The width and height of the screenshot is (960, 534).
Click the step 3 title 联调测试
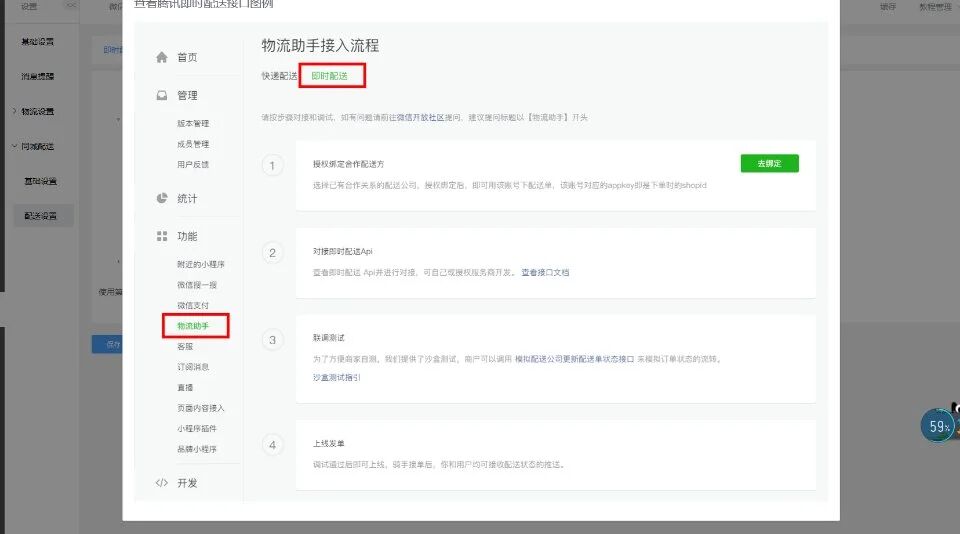[x=329, y=338]
